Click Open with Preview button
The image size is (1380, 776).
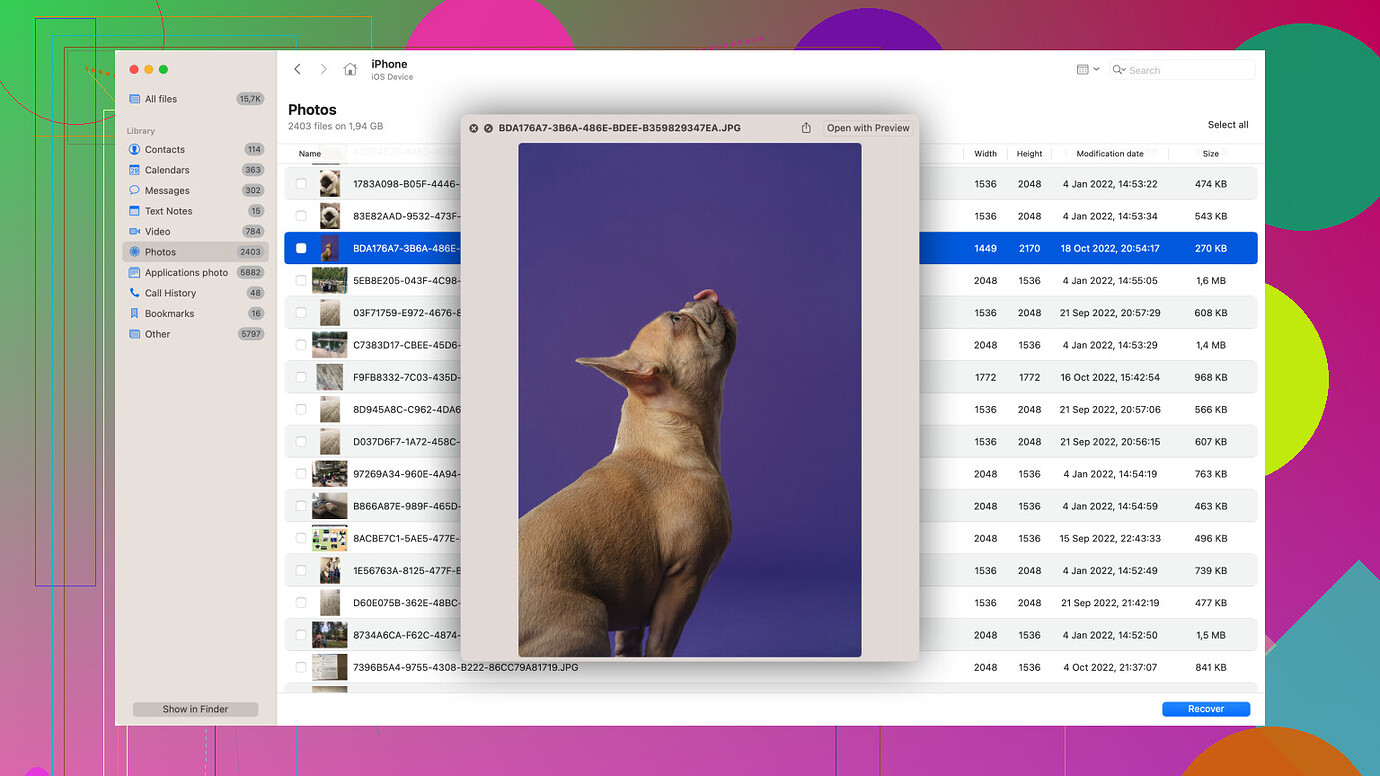point(868,128)
